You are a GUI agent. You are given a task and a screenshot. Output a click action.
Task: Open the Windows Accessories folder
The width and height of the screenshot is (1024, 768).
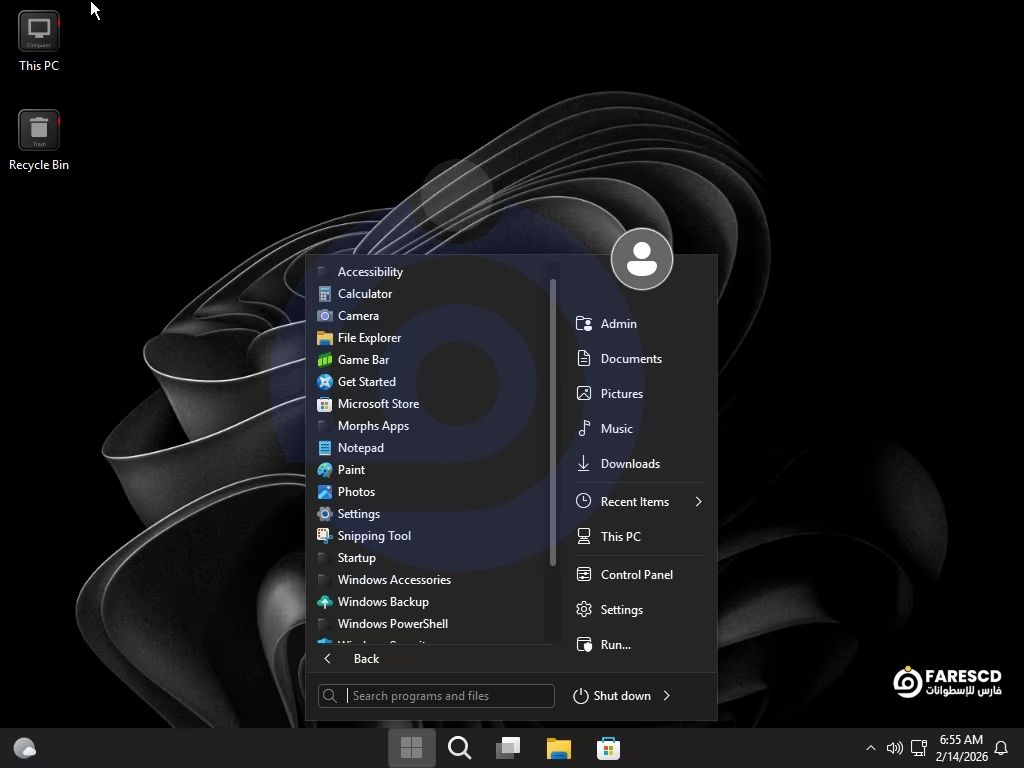pos(393,580)
